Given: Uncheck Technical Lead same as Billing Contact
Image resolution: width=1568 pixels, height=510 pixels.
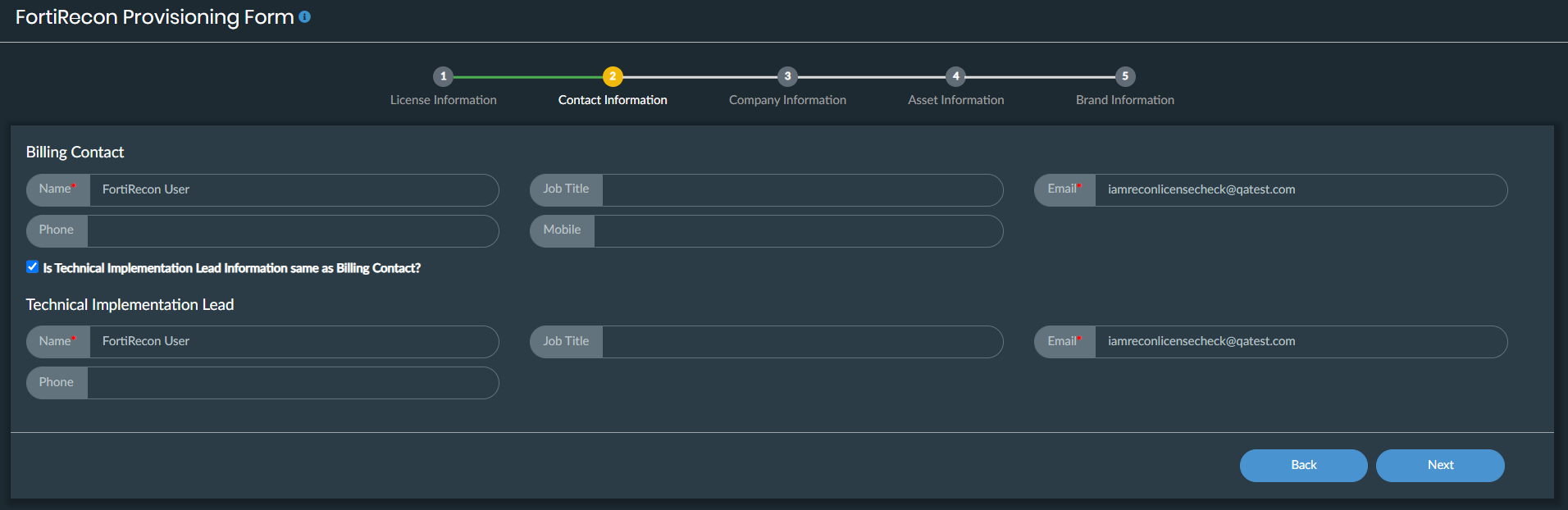Looking at the screenshot, I should (x=33, y=266).
